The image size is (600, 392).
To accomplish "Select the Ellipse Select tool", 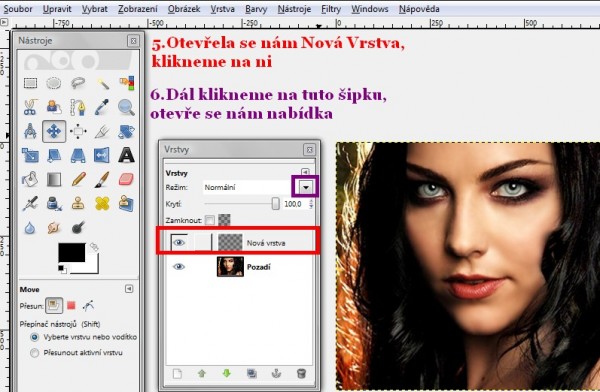I will click(54, 83).
